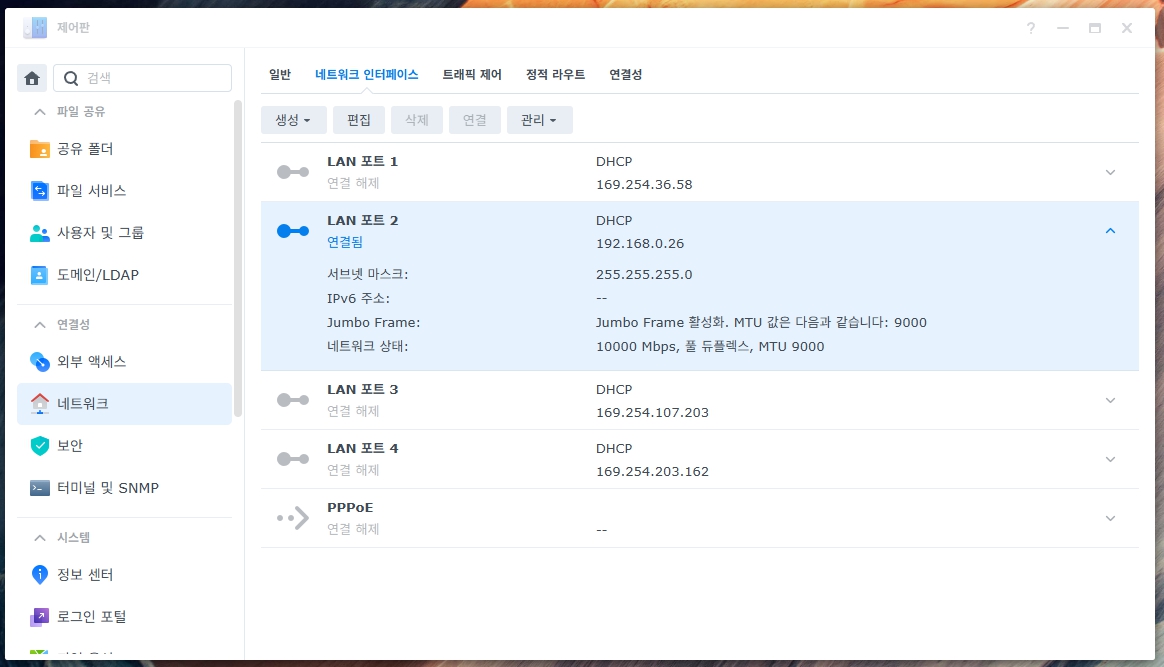This screenshot has width=1164, height=667.
Task: Open 외부 액세스 icon
Action: tap(40, 362)
